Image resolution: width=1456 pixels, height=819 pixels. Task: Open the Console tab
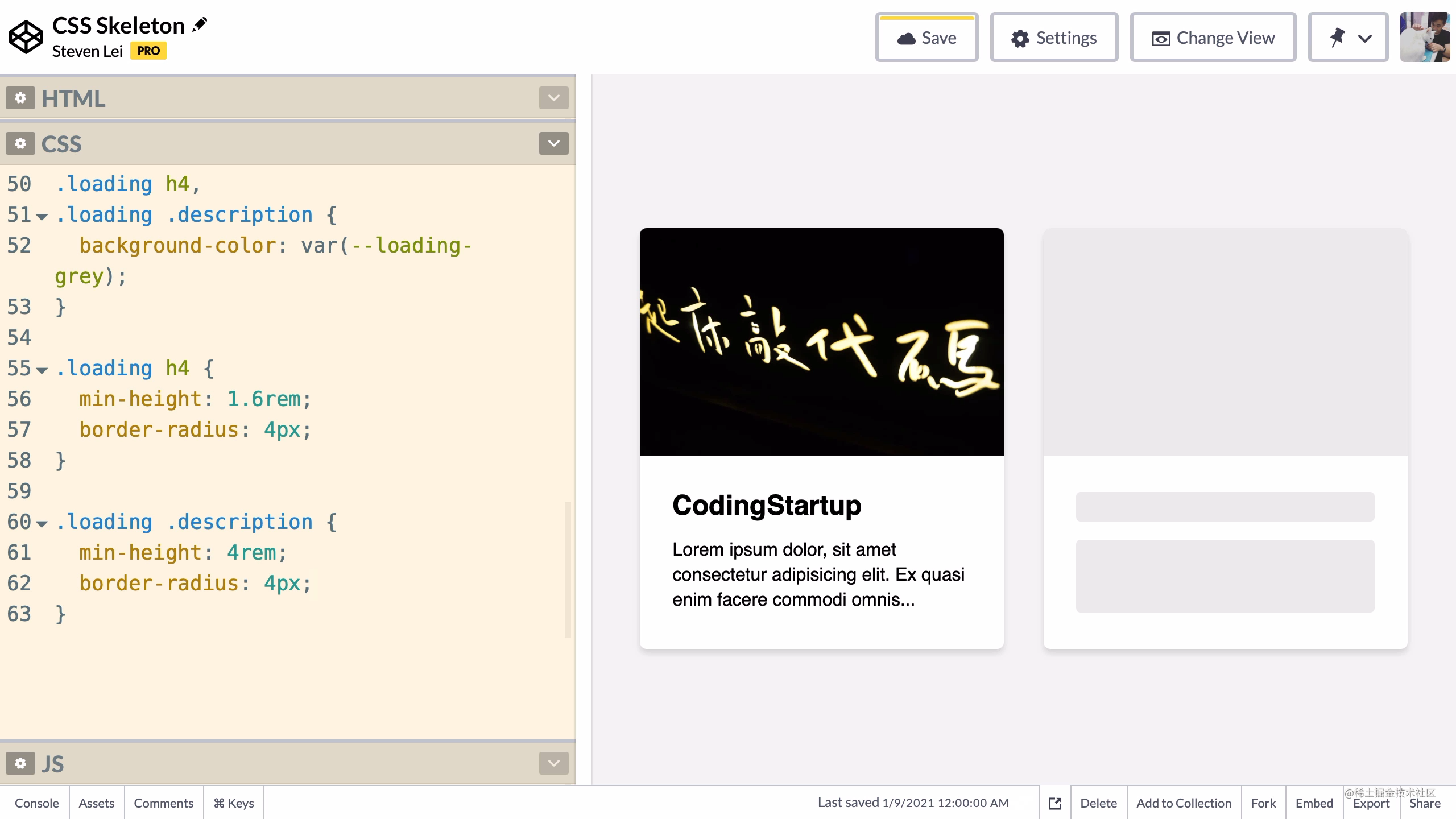[36, 803]
